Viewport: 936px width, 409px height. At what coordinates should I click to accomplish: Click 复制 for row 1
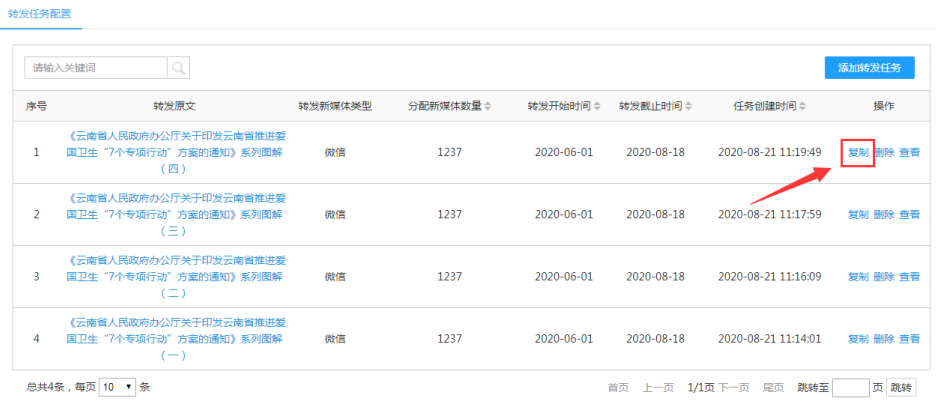coord(858,153)
